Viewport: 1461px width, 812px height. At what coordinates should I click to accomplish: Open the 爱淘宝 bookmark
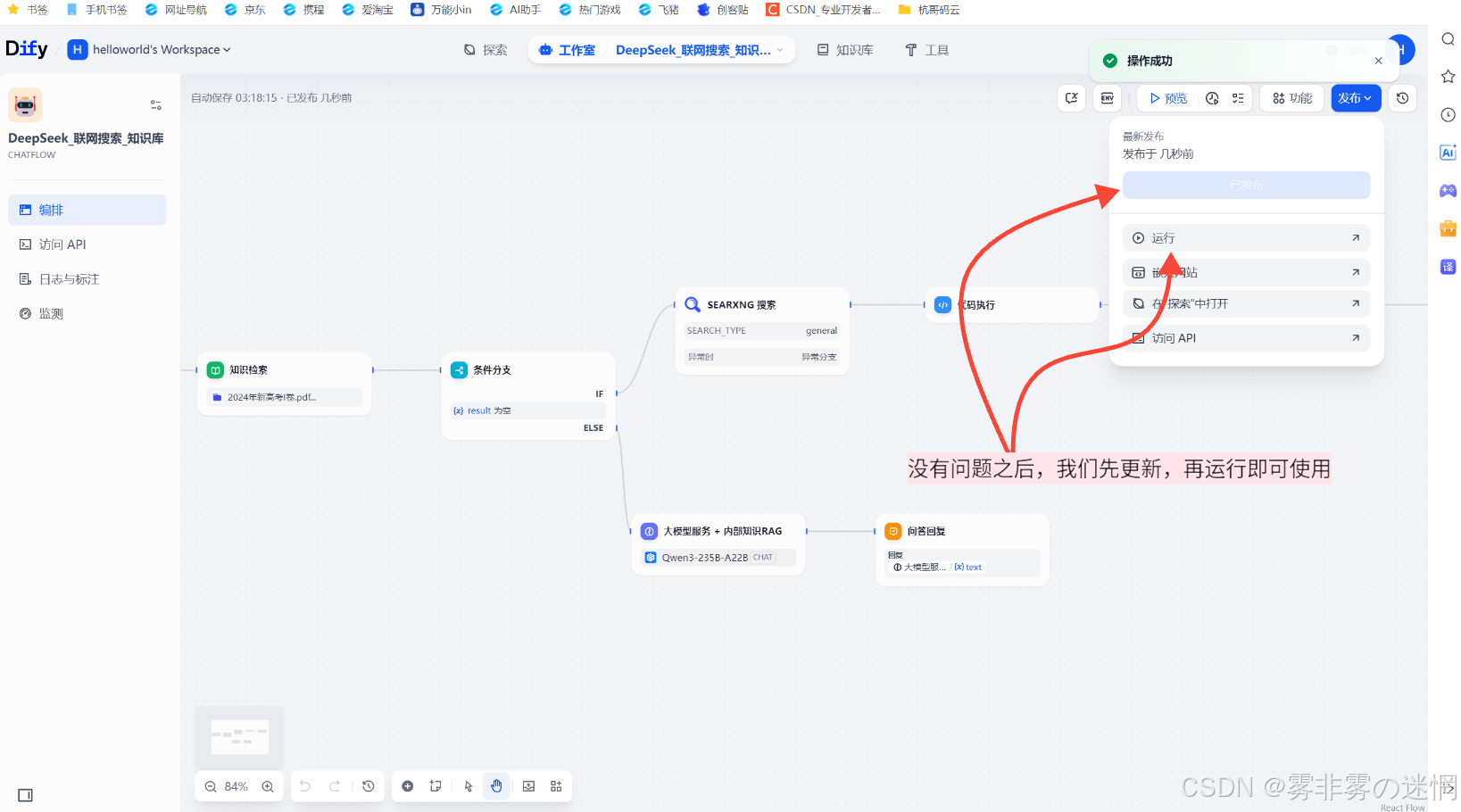click(368, 10)
